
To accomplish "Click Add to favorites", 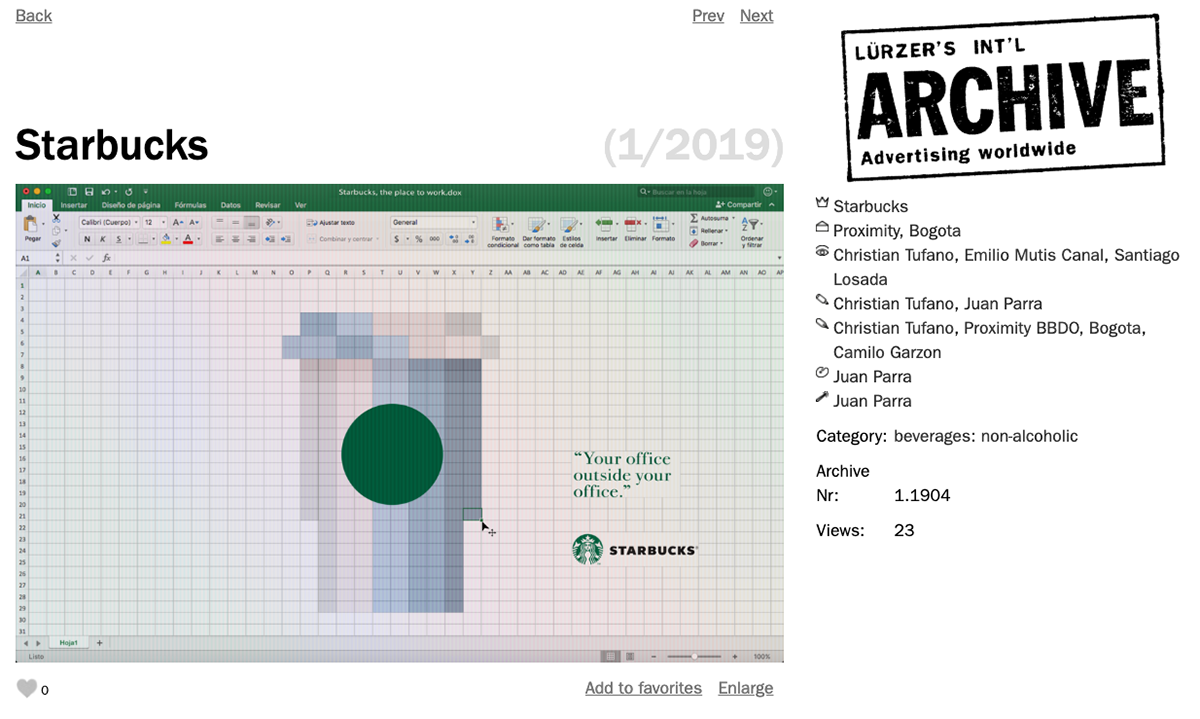I will tap(643, 688).
